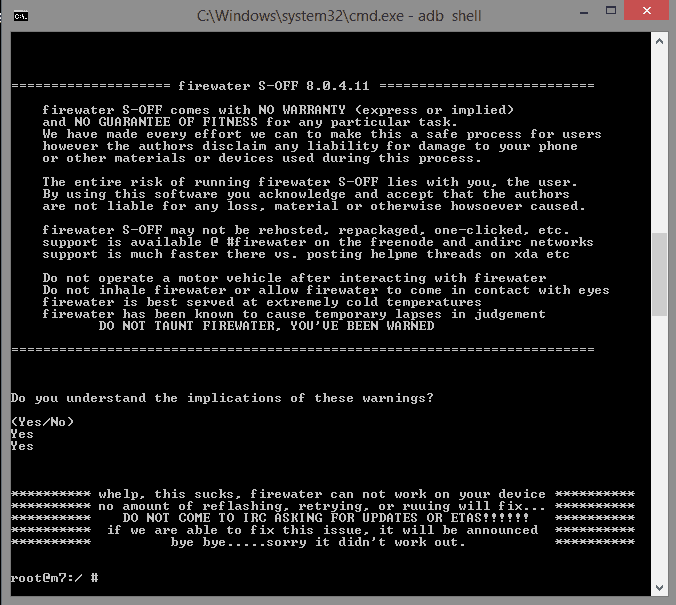The height and width of the screenshot is (605, 676).
Task: Click 'and NO GUARANTEE OF FITNESS' line
Action: point(250,122)
